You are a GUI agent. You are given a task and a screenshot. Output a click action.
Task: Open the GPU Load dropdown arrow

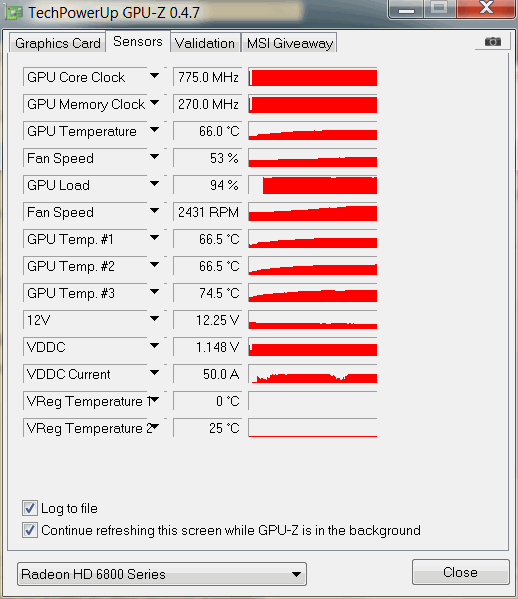[x=154, y=184]
